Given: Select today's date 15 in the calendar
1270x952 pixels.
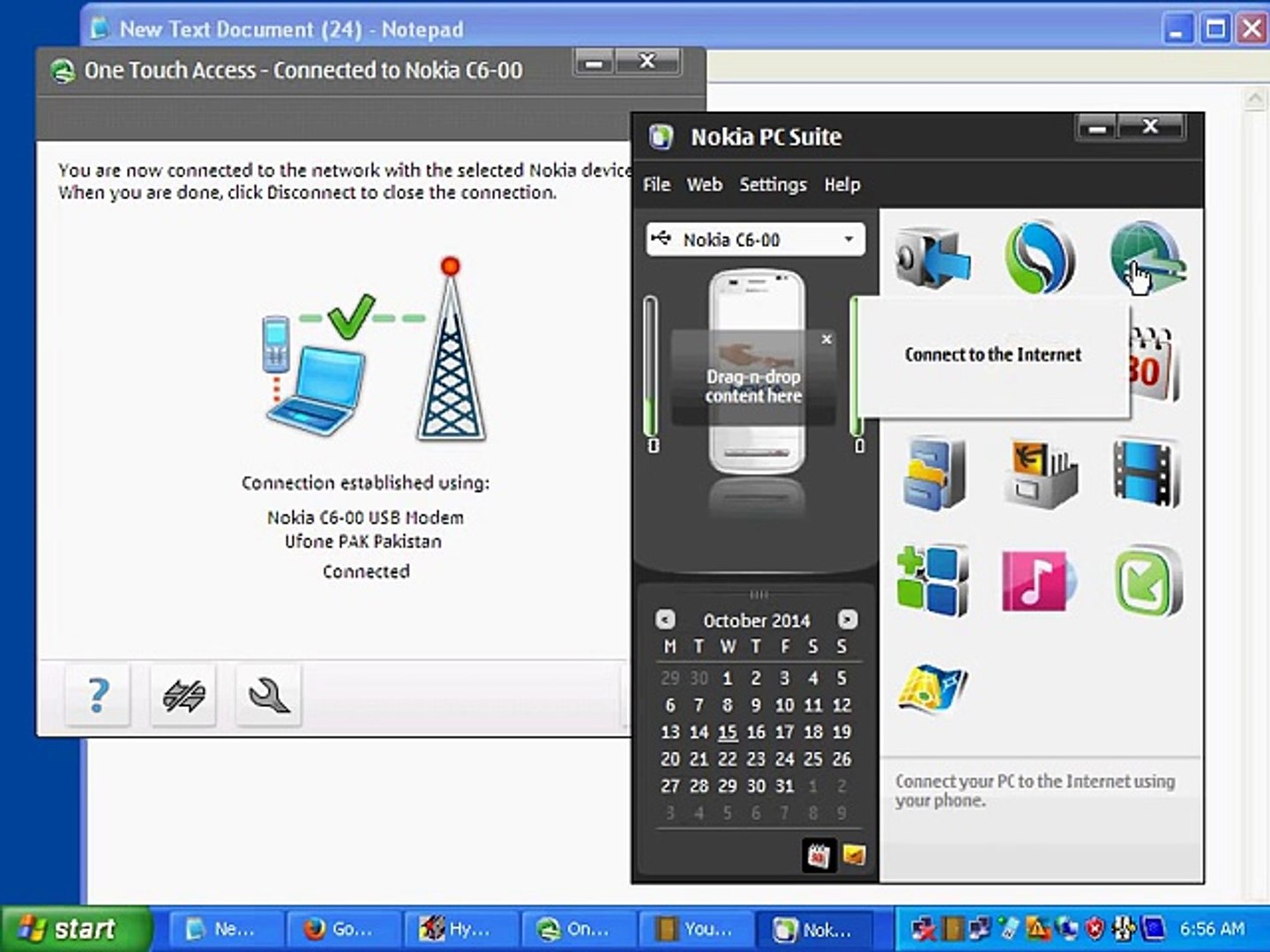Looking at the screenshot, I should [x=728, y=732].
